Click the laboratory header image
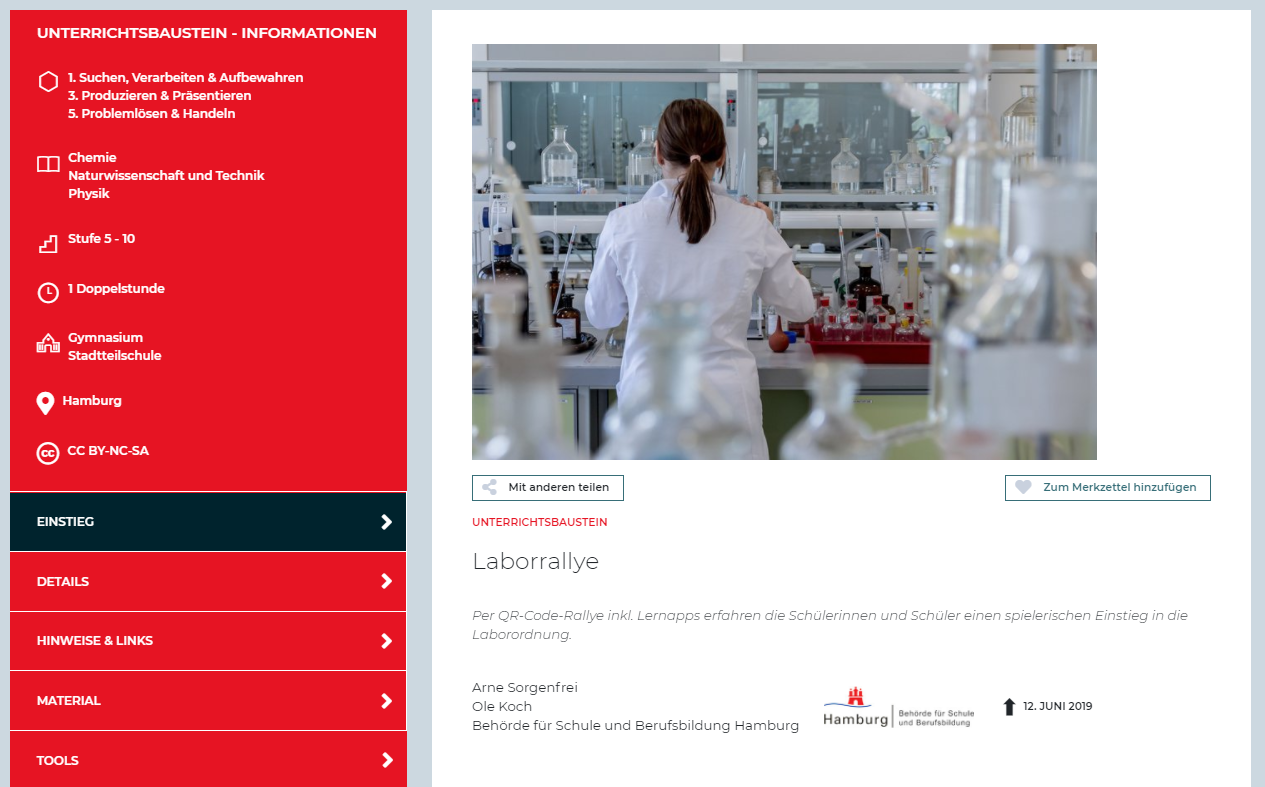Screen dimensions: 1265x787 coord(784,250)
